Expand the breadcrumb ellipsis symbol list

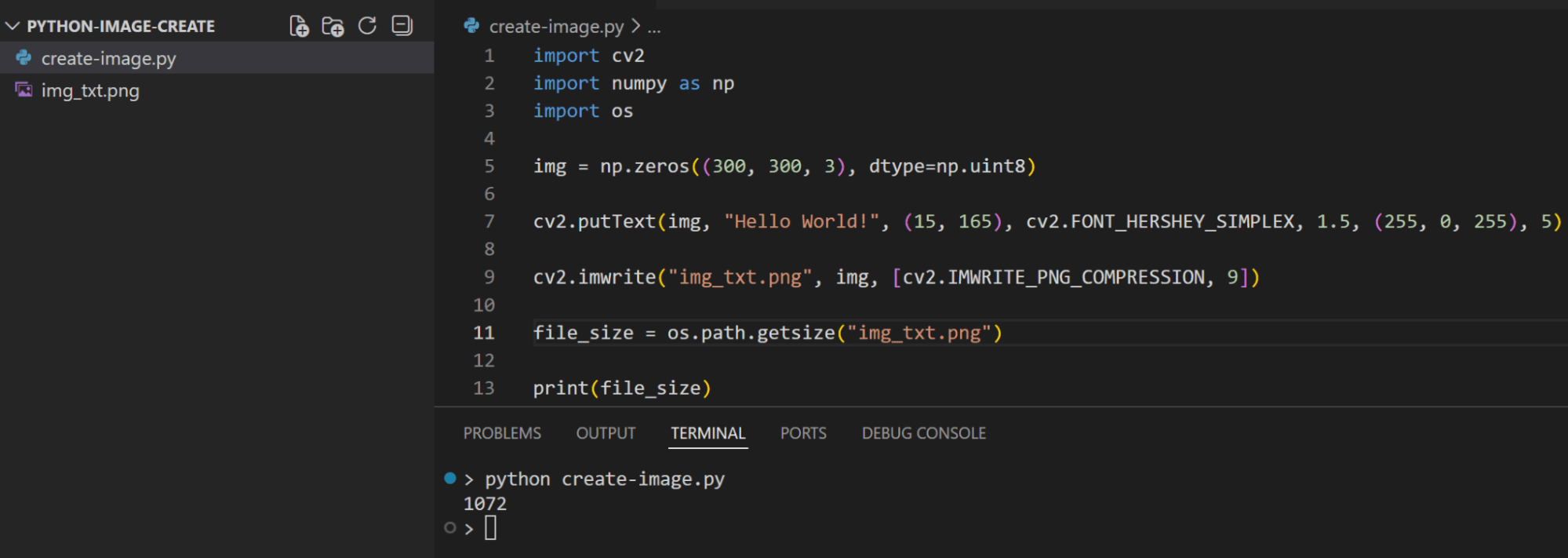[654, 27]
